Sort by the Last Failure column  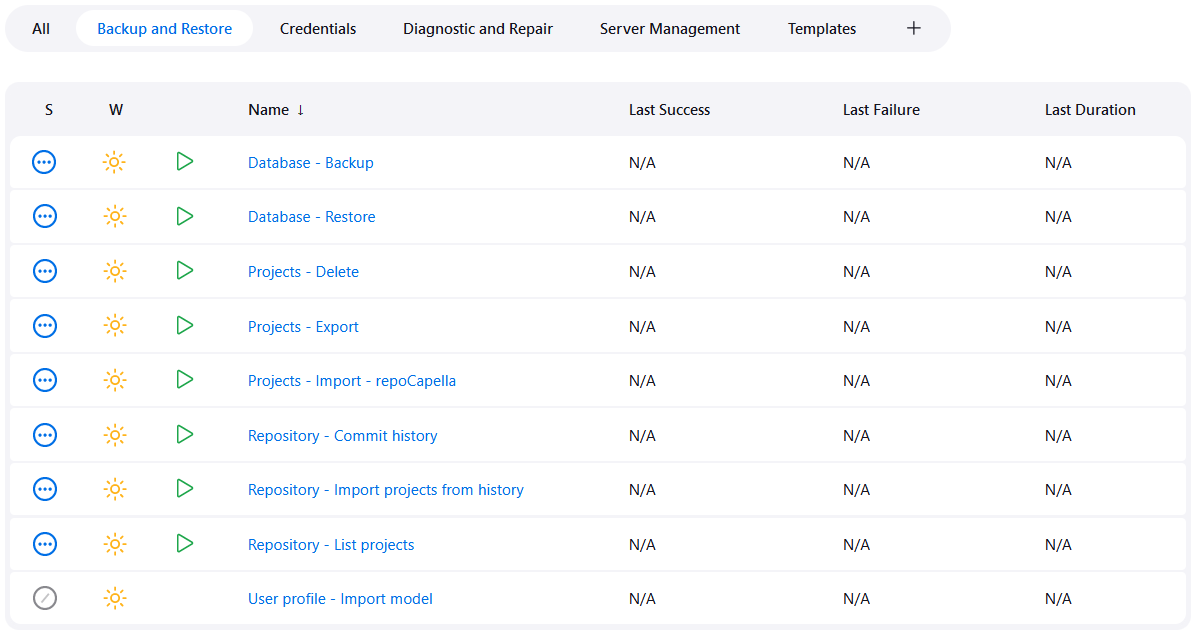(880, 110)
